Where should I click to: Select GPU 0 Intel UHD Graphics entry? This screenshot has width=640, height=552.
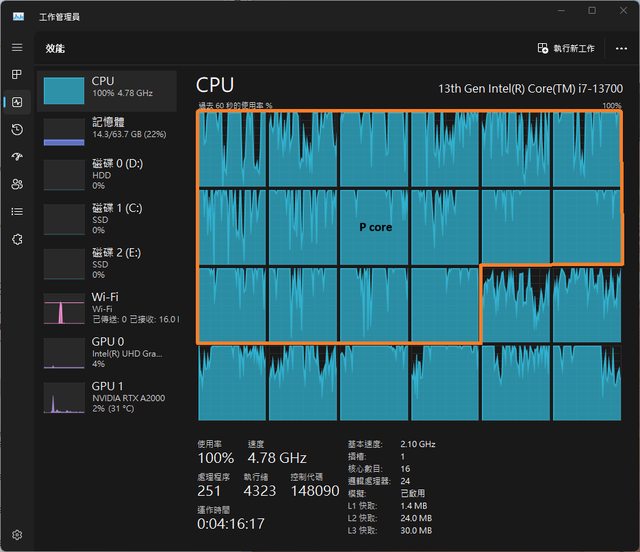pyautogui.click(x=107, y=351)
